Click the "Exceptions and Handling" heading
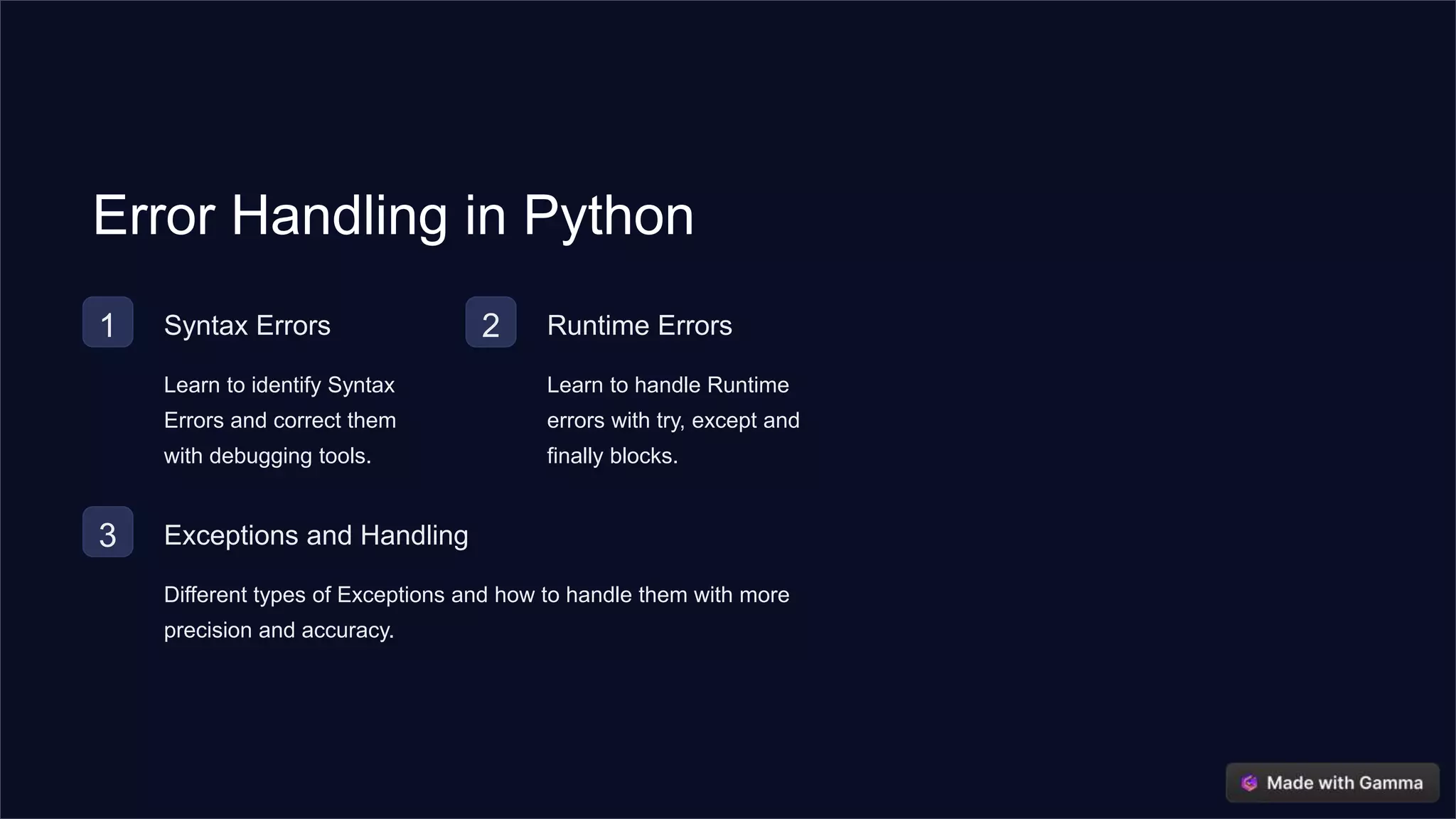The height and width of the screenshot is (819, 1456). click(316, 535)
